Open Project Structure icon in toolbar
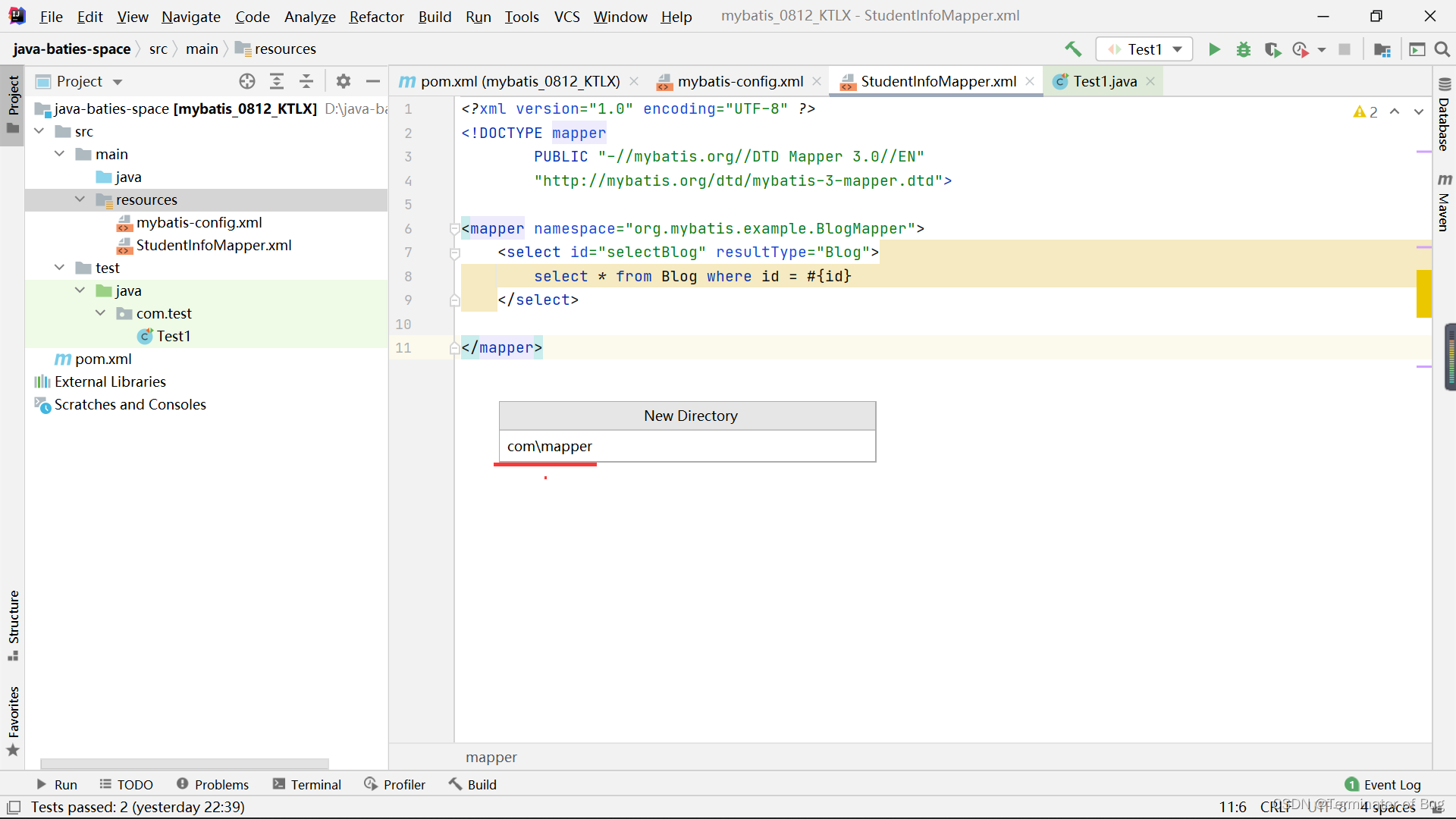This screenshot has width=1456, height=819. point(1382,49)
